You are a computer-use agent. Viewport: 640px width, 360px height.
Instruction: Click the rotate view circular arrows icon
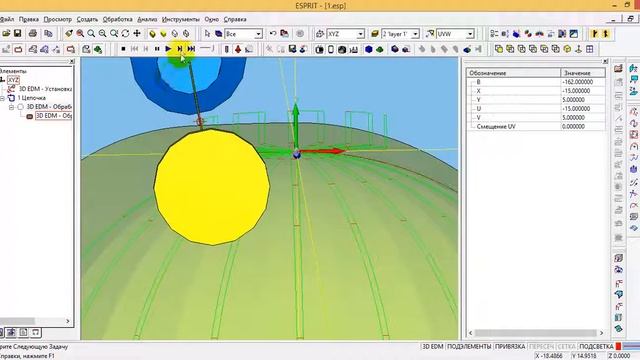click(125, 33)
